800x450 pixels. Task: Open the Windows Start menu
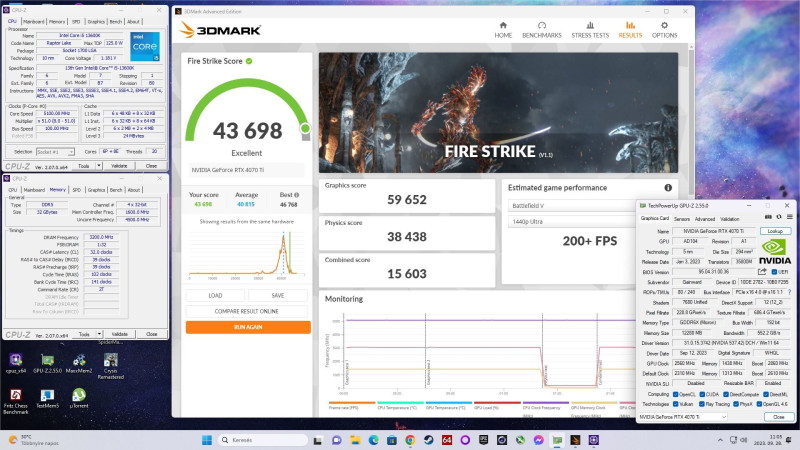(207, 440)
